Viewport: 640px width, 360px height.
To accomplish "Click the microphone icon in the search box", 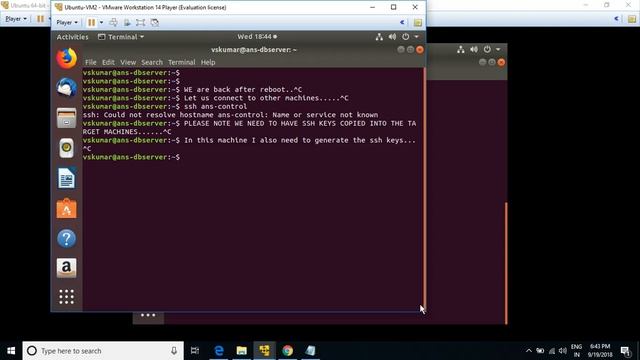I will click(x=174, y=351).
